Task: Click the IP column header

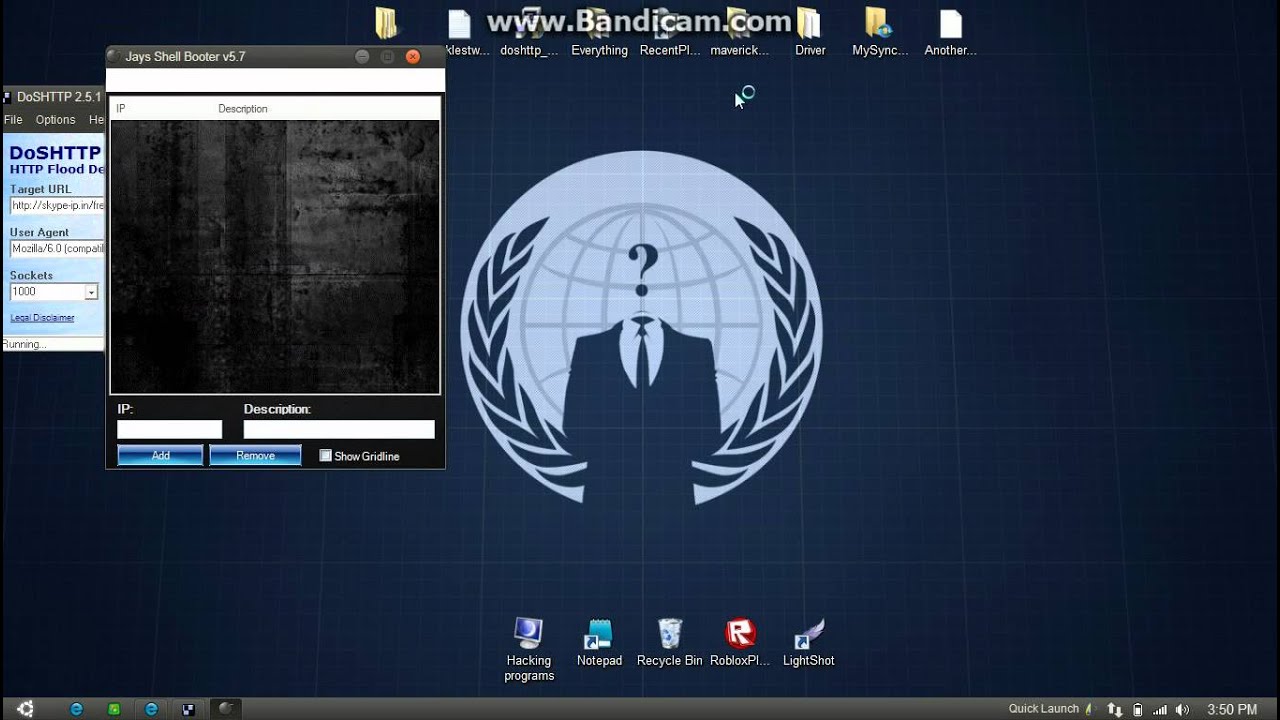Action: click(x=163, y=108)
